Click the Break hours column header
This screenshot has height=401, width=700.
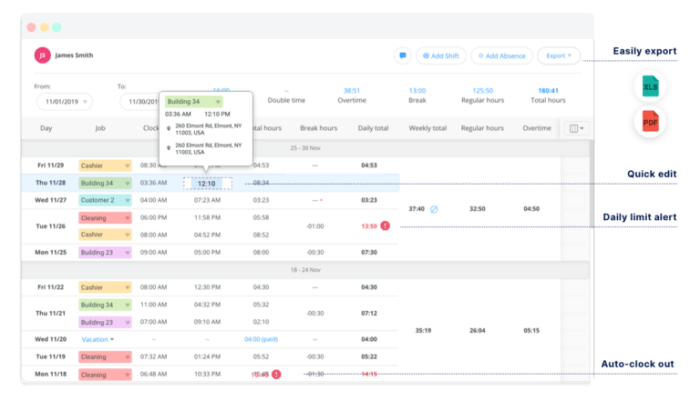tap(318, 128)
